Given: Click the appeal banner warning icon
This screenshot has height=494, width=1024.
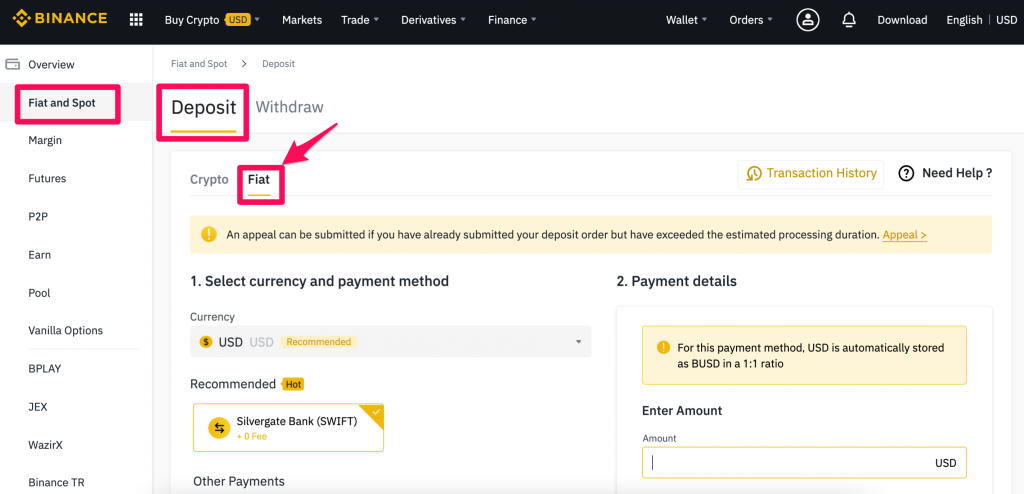Looking at the screenshot, I should (x=208, y=234).
